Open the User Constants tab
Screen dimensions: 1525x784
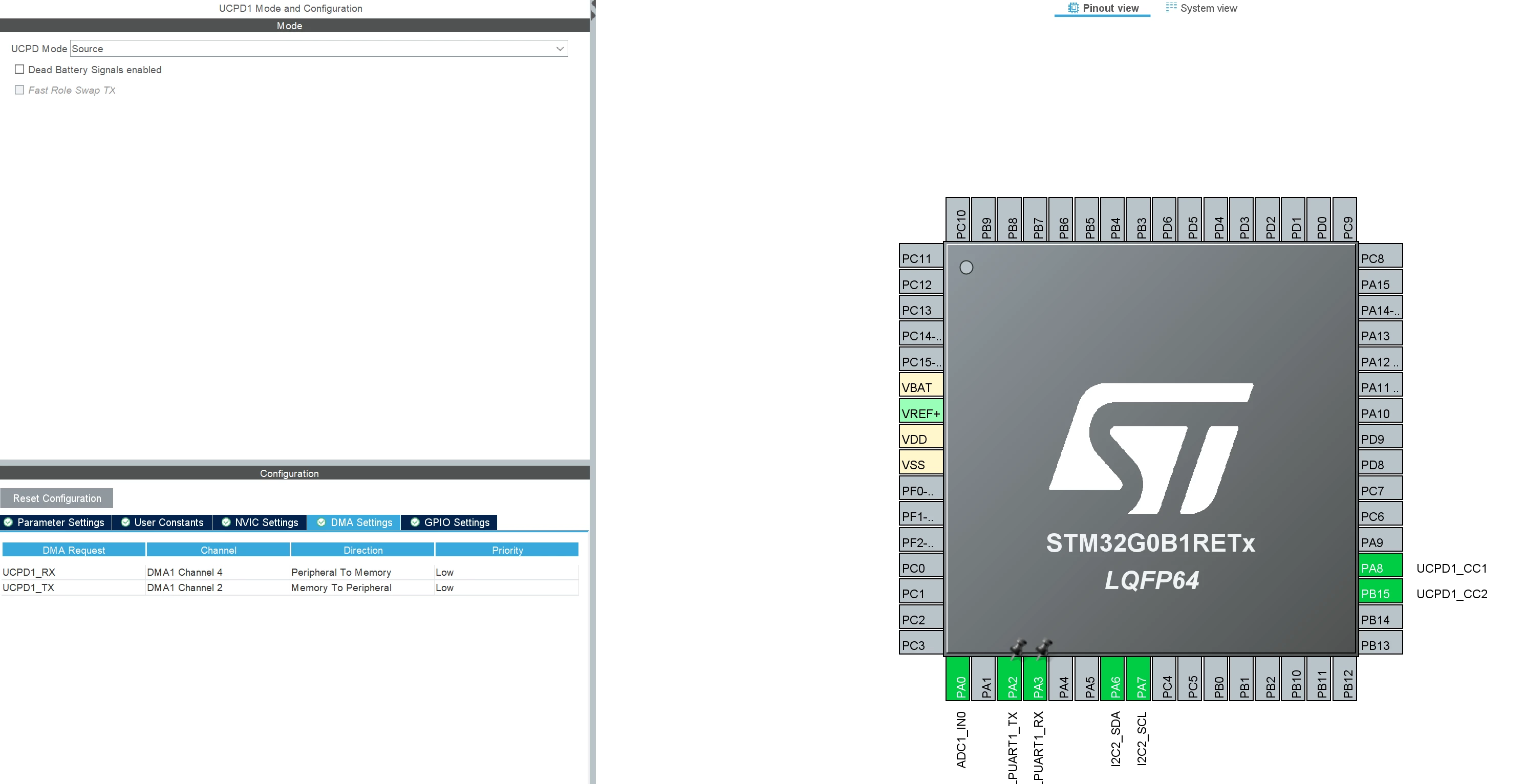[162, 522]
